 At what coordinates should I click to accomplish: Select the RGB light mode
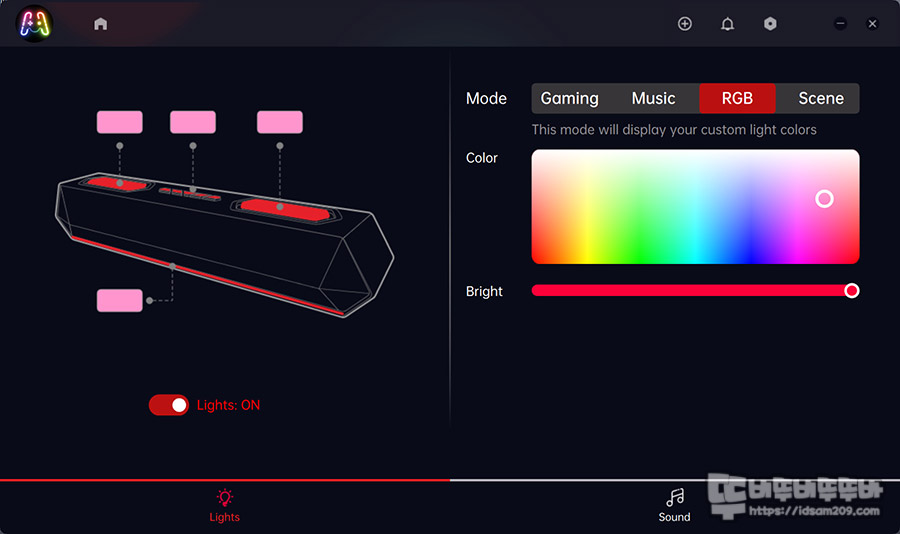click(x=737, y=98)
